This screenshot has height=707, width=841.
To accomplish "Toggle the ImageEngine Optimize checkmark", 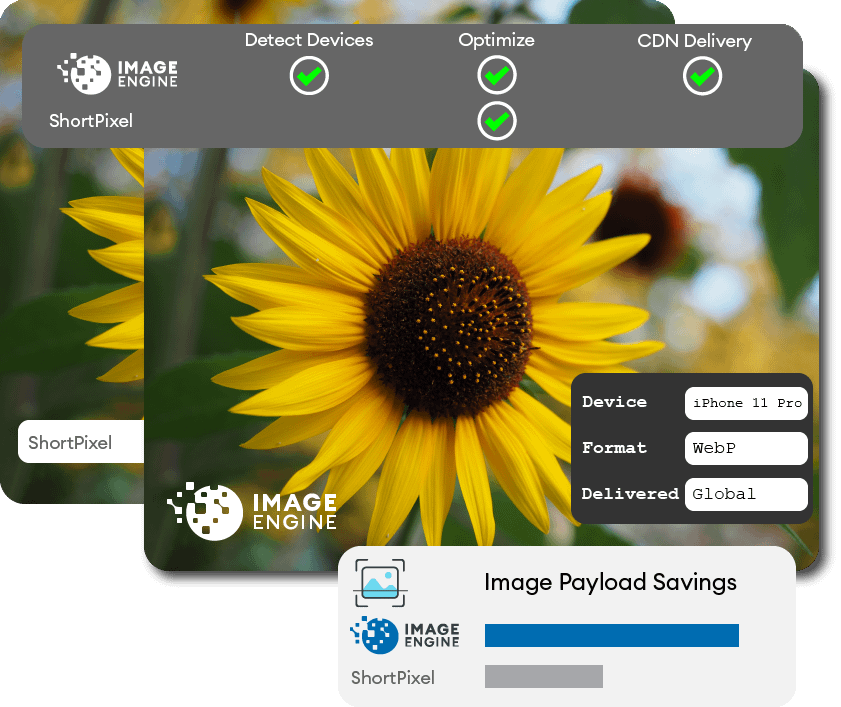I will click(497, 75).
